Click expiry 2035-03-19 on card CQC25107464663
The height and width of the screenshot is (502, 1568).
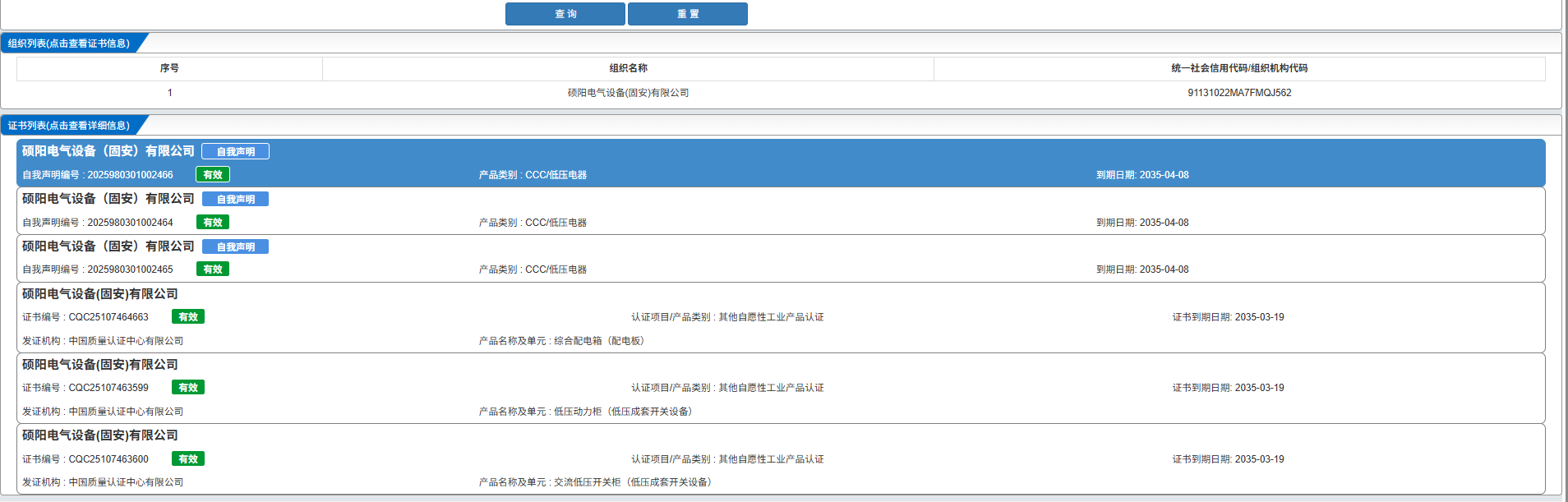coord(1259,317)
